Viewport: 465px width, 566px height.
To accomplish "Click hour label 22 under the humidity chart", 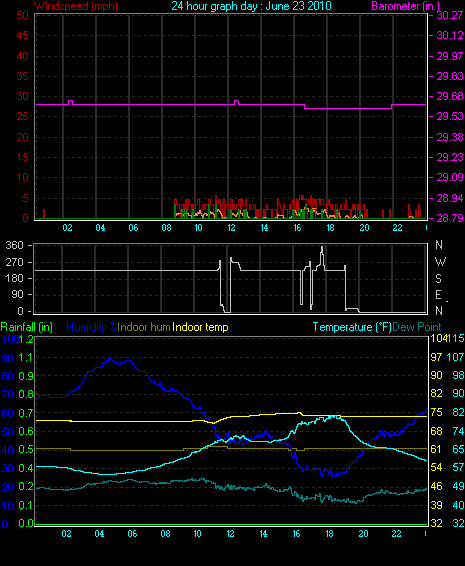I will coord(396,534).
